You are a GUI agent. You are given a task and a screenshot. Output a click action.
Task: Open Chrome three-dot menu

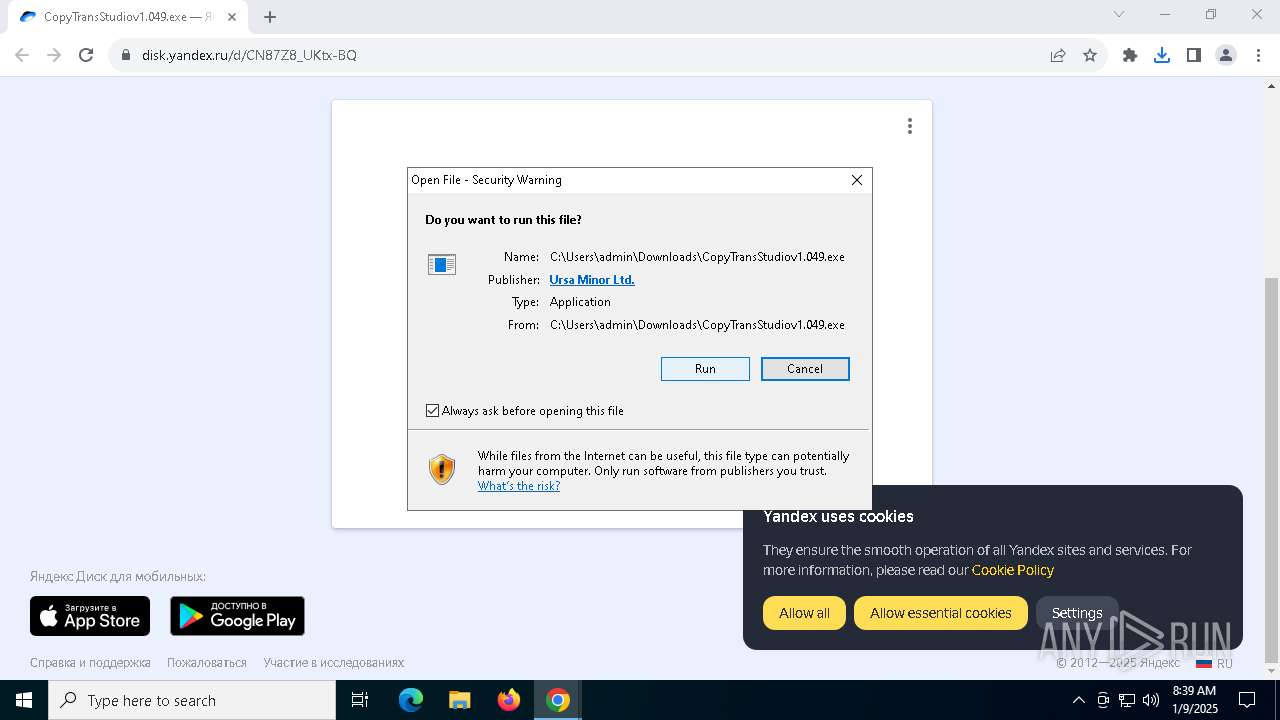(1258, 55)
